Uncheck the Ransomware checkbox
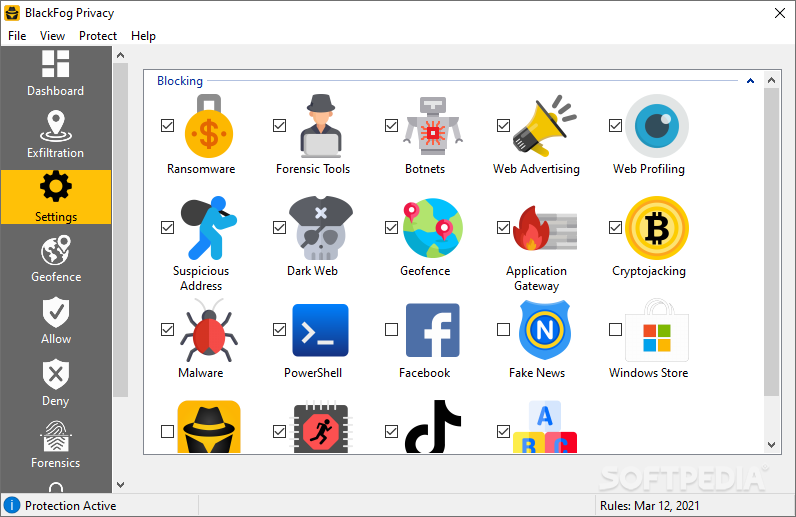 (168, 125)
